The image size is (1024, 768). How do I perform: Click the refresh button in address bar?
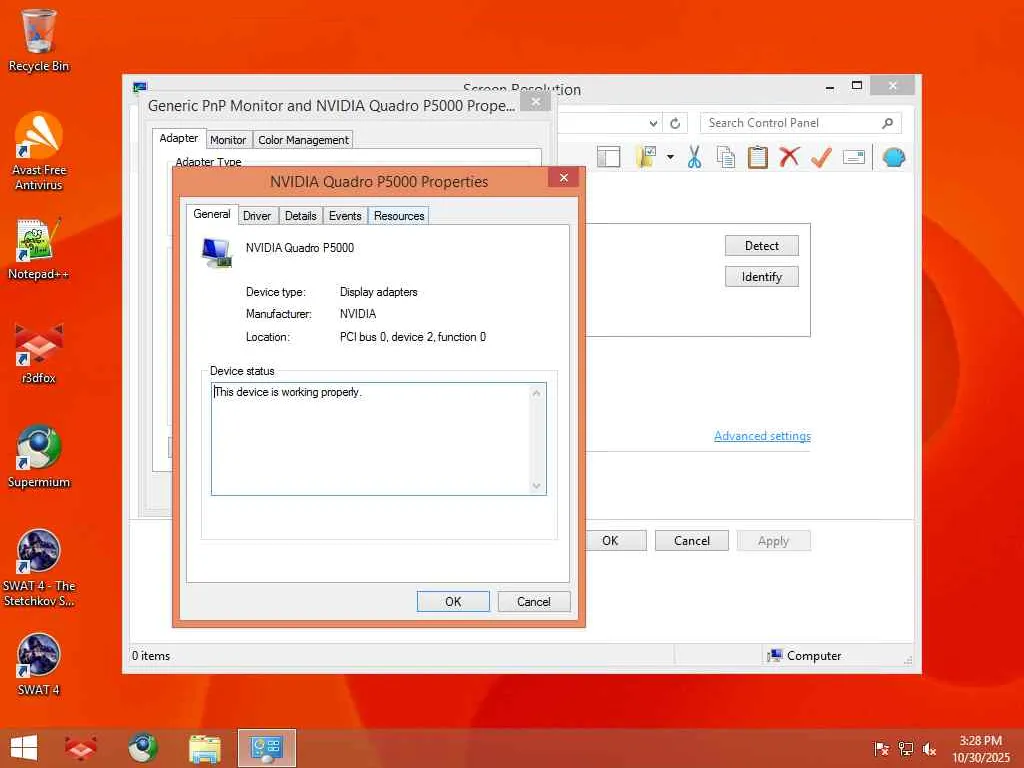click(x=675, y=123)
